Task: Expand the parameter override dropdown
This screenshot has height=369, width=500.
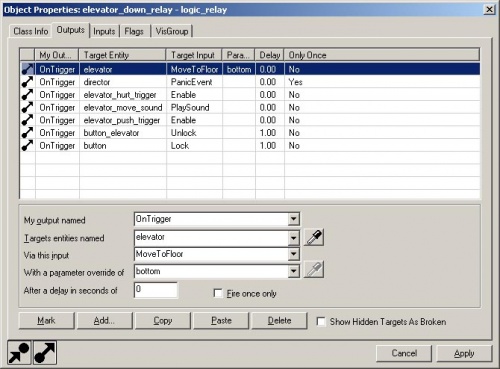Action: 293,271
